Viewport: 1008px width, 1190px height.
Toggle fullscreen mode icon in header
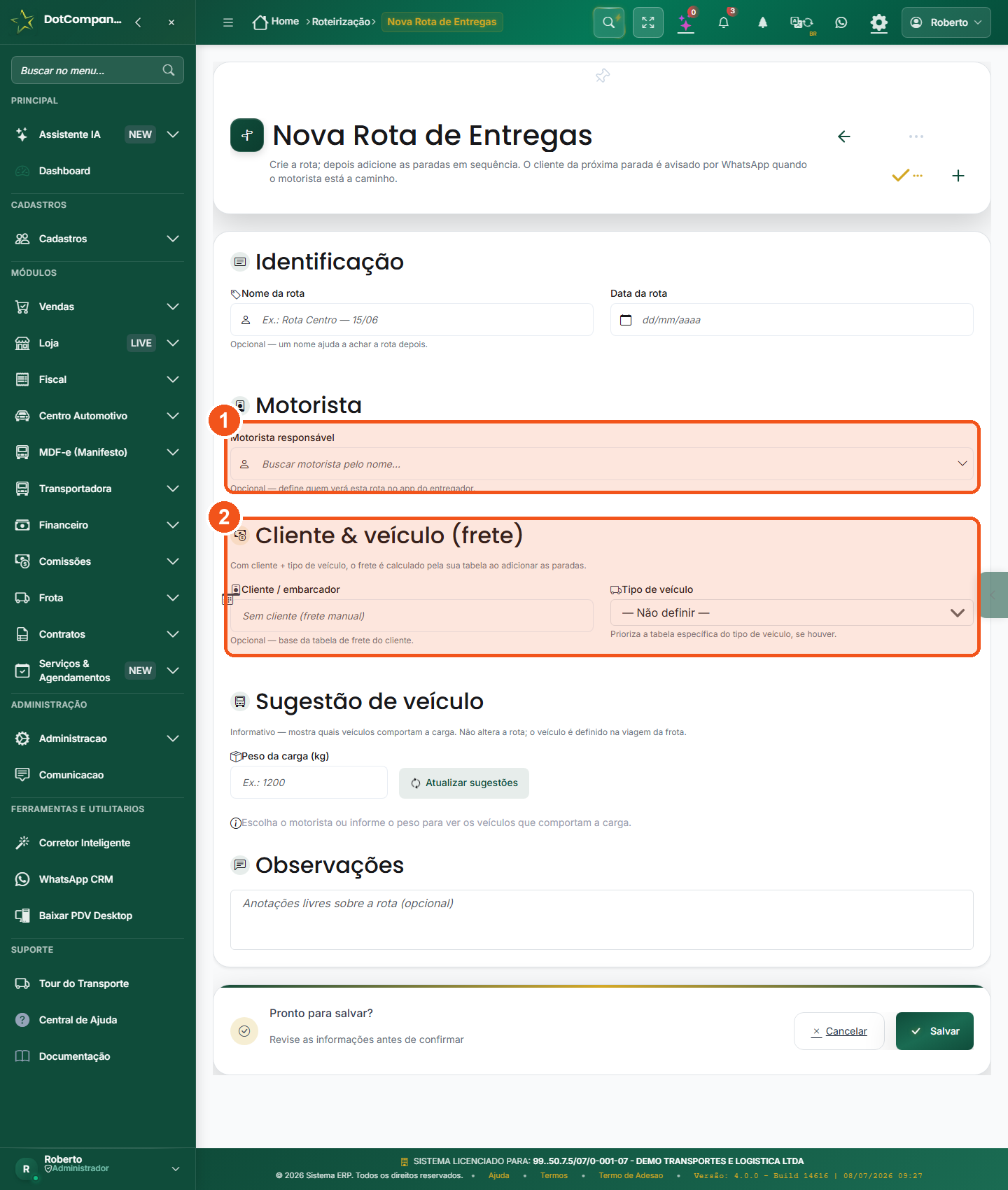pyautogui.click(x=648, y=22)
